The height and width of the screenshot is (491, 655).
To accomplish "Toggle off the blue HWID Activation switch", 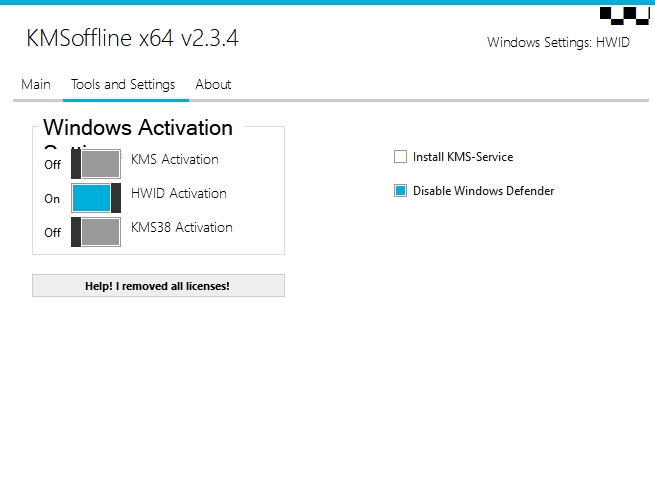I will pos(96,198).
